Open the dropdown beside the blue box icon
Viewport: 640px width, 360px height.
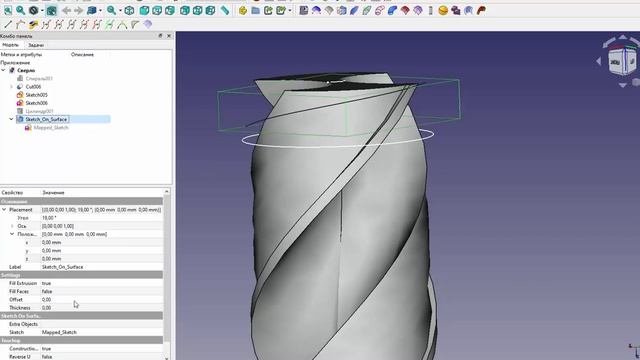[100, 11]
